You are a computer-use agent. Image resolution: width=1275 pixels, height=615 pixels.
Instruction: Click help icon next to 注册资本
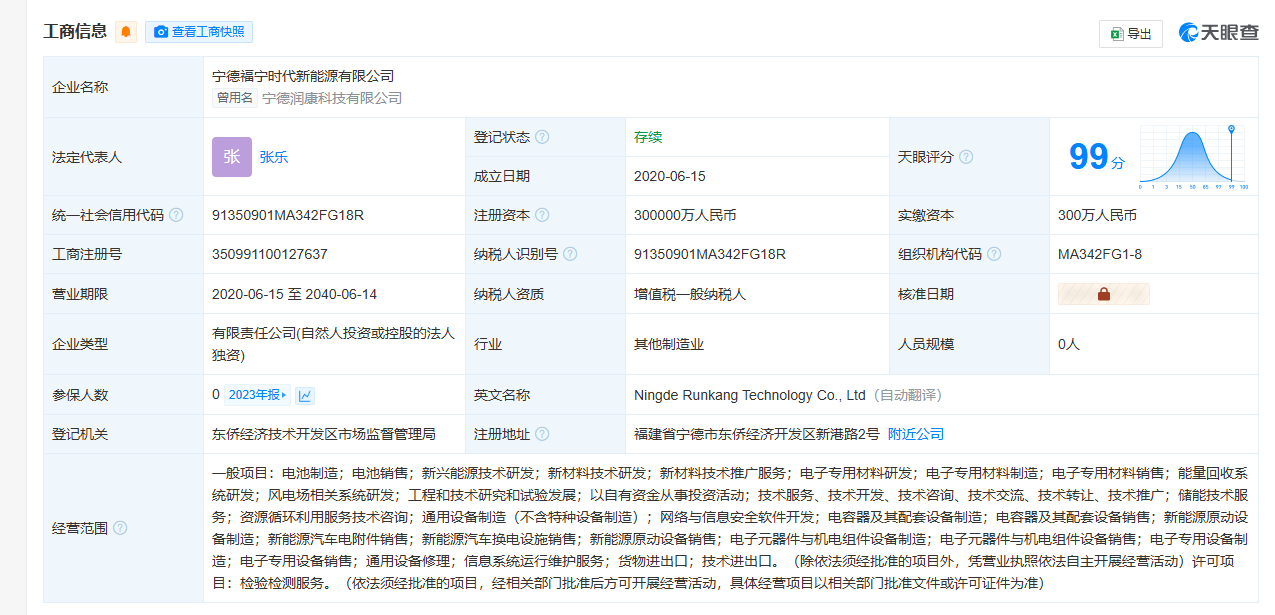pyautogui.click(x=542, y=215)
